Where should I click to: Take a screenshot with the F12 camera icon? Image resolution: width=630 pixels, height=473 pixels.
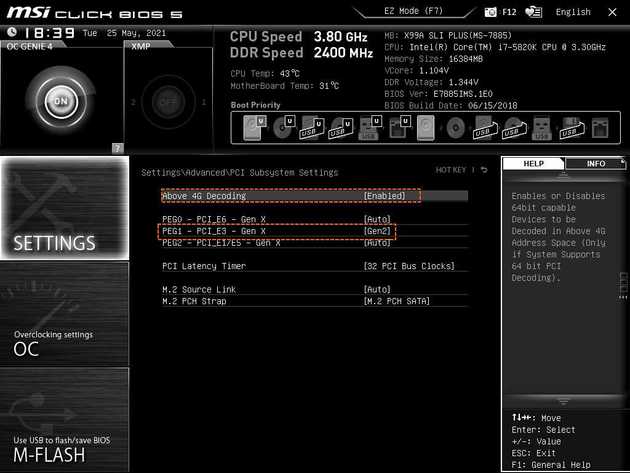tap(490, 12)
